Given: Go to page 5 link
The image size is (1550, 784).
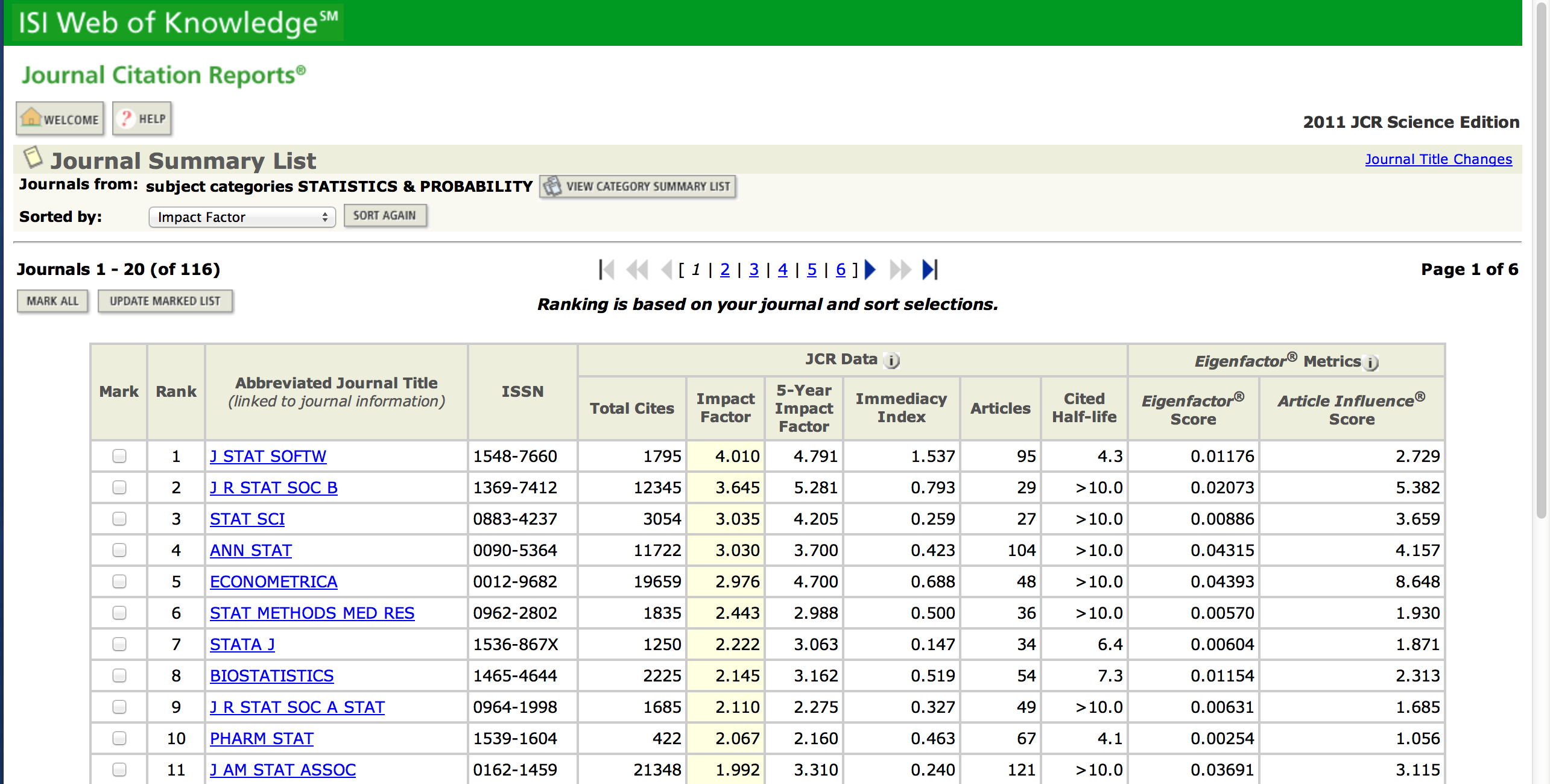Looking at the screenshot, I should tap(812, 270).
